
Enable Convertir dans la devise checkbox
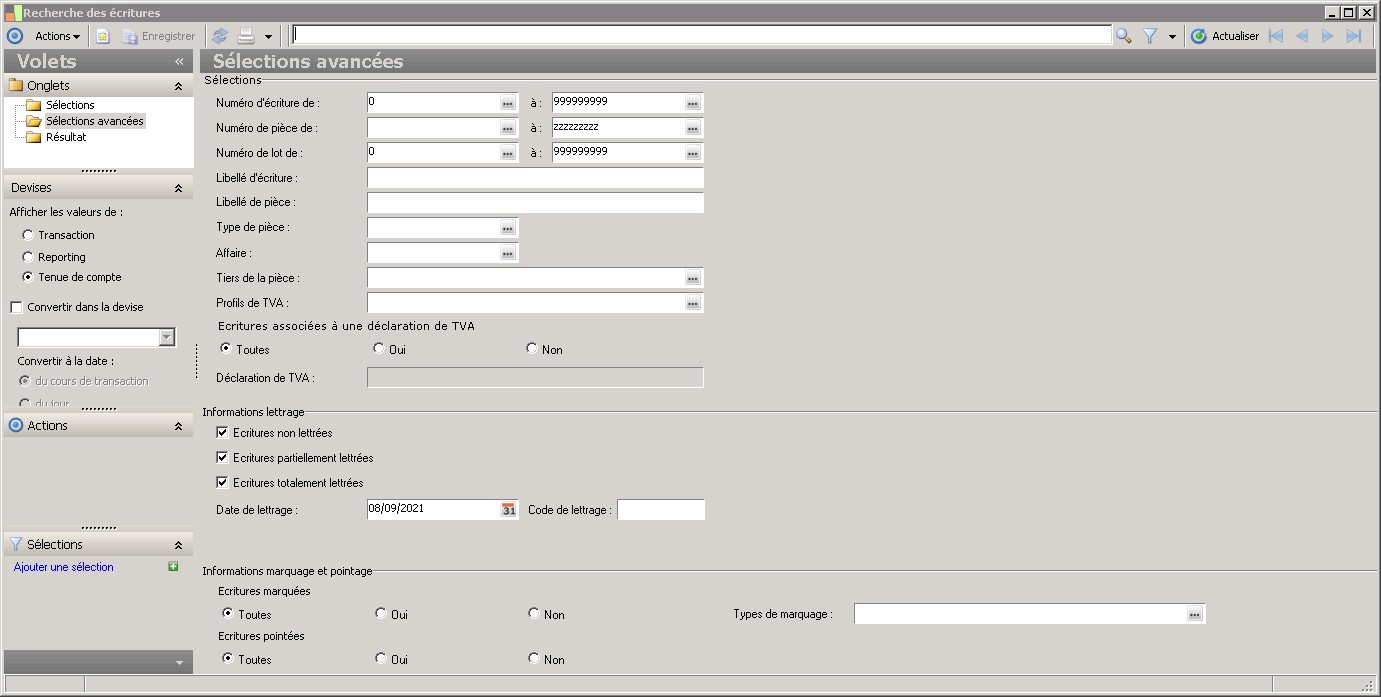pos(16,307)
